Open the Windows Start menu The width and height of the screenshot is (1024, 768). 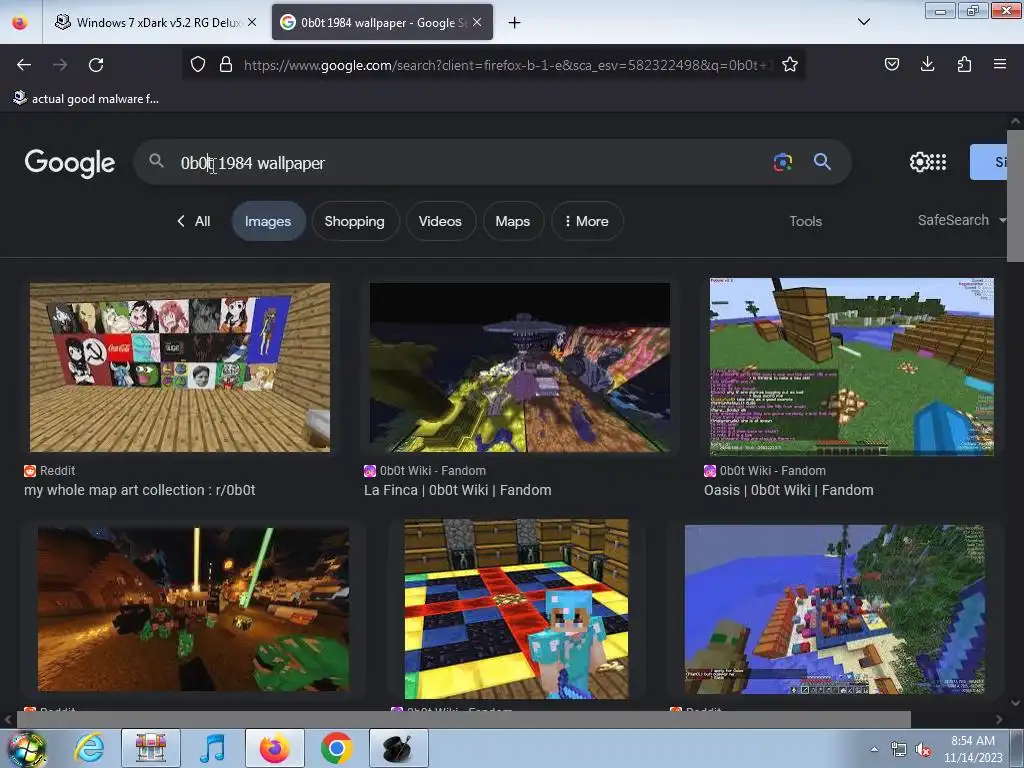pos(26,748)
